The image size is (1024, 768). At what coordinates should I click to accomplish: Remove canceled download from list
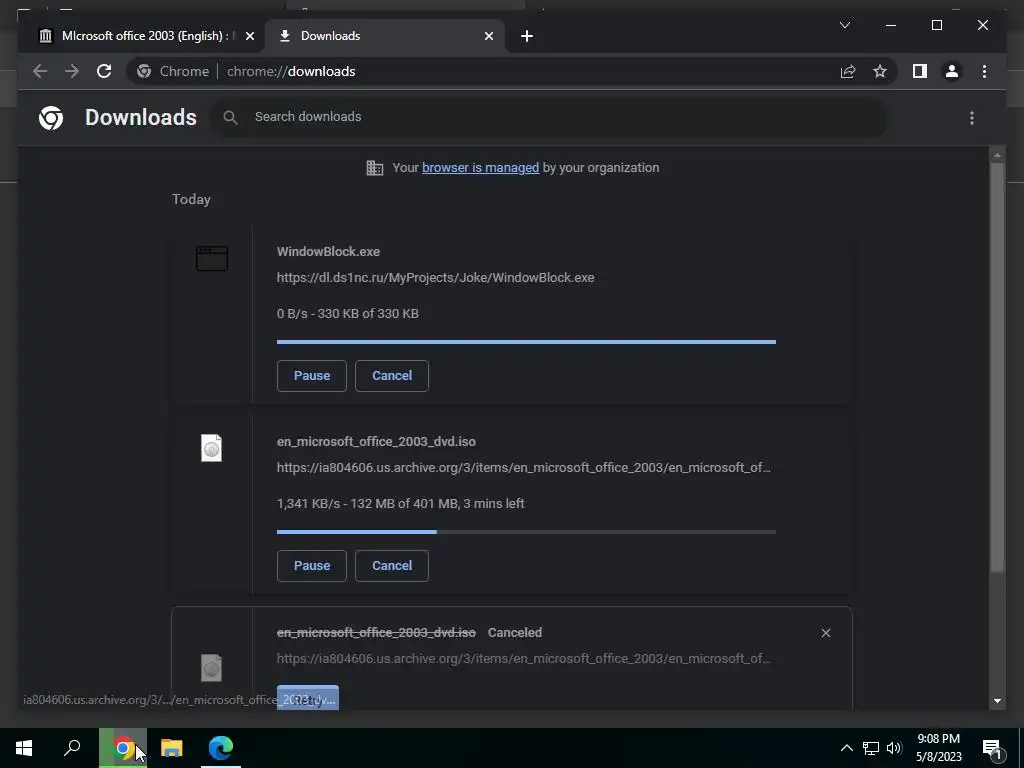pos(825,633)
